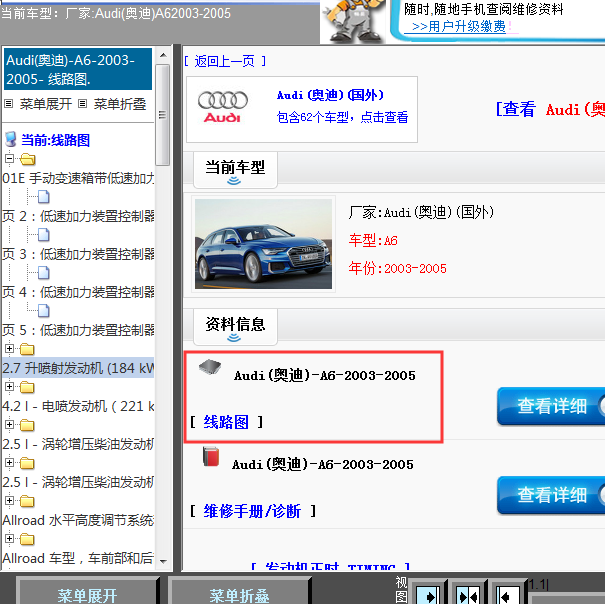Click folder icon above 2.7 升喷射发动机 entry
This screenshot has height=604, width=605.
(x=27, y=349)
